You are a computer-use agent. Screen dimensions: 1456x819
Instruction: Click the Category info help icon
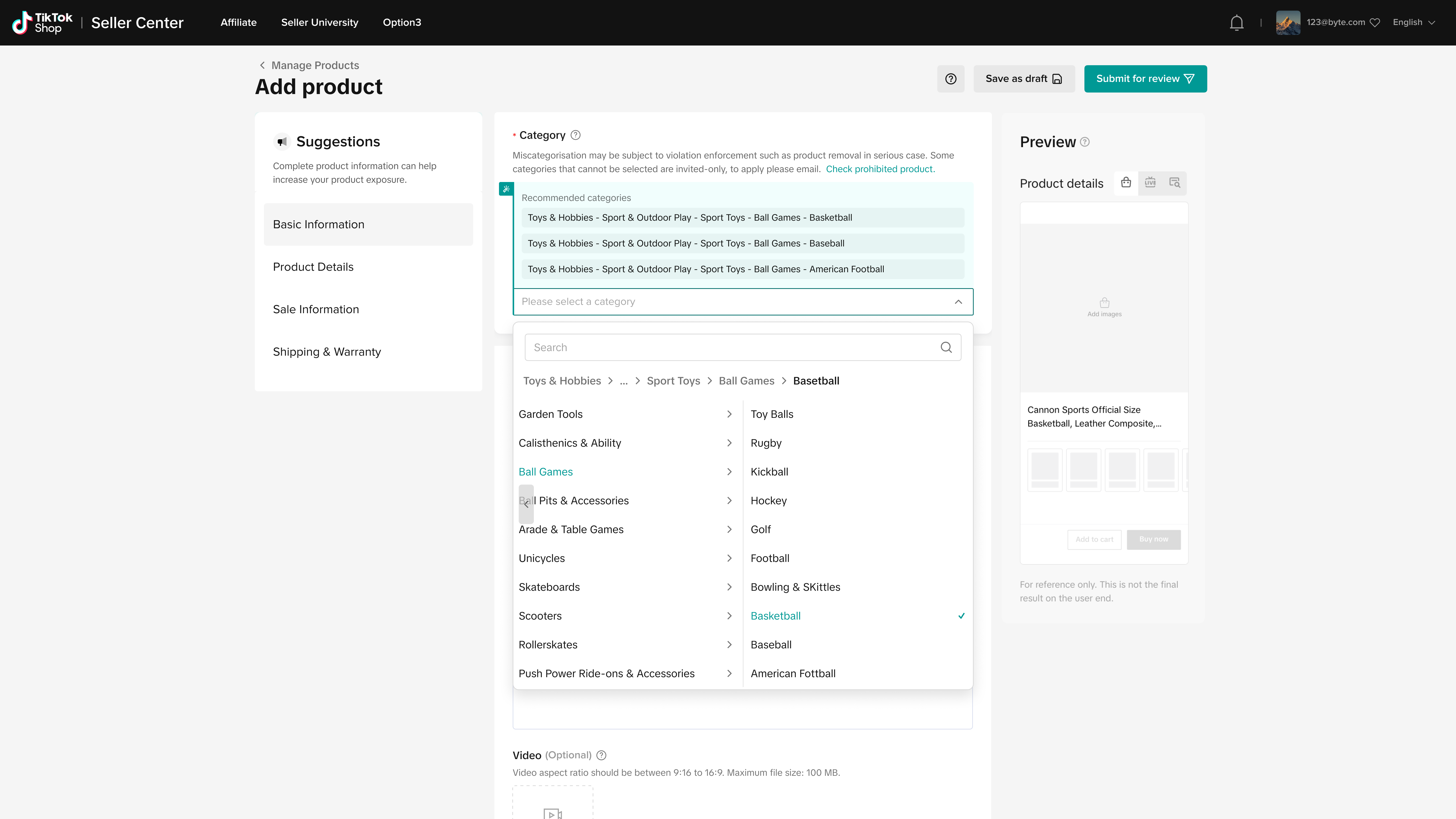[575, 135]
